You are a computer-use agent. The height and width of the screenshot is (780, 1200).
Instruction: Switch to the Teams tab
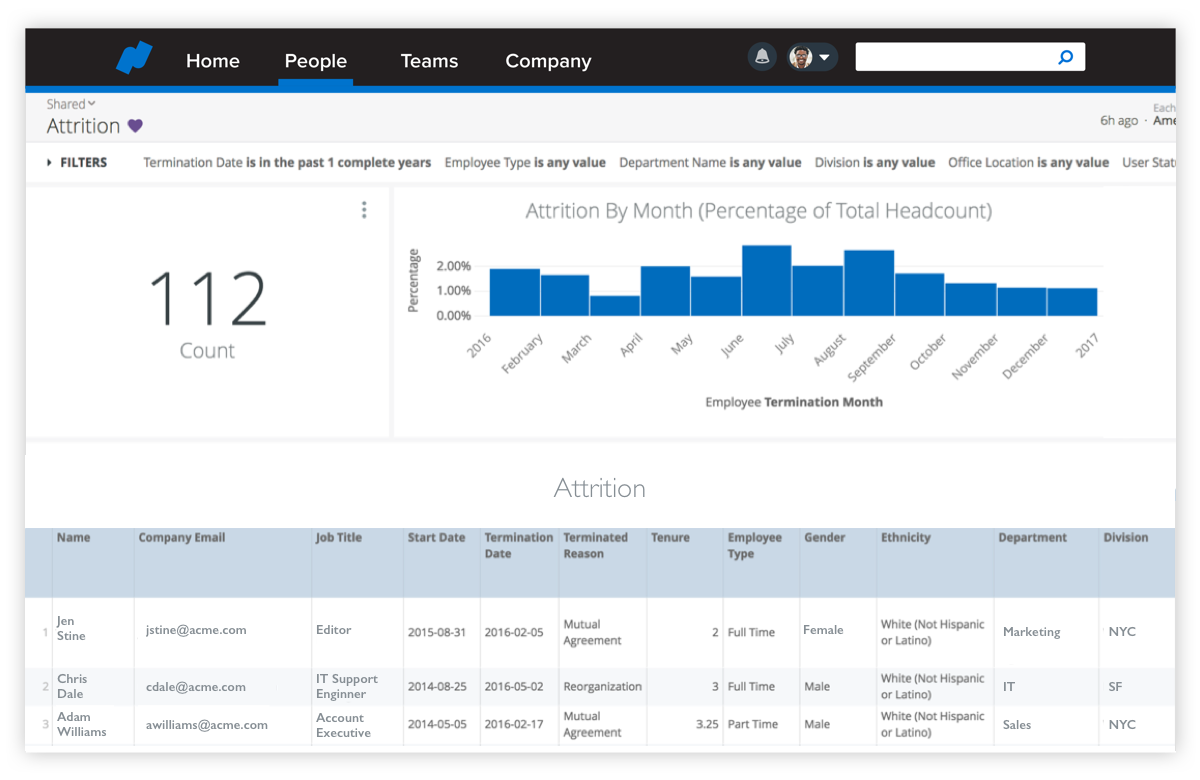(429, 61)
